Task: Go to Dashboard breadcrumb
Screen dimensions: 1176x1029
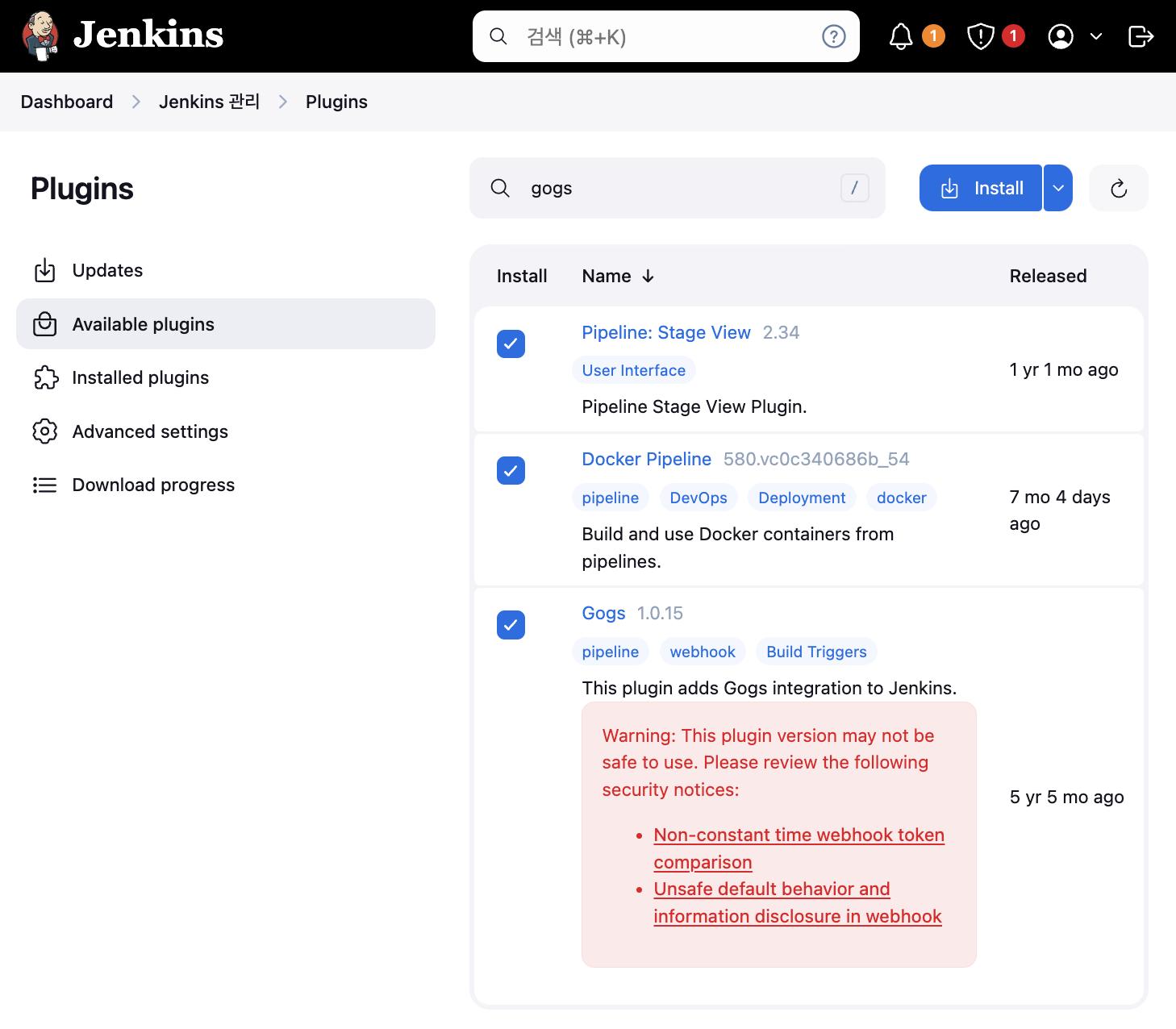Action: pos(67,102)
